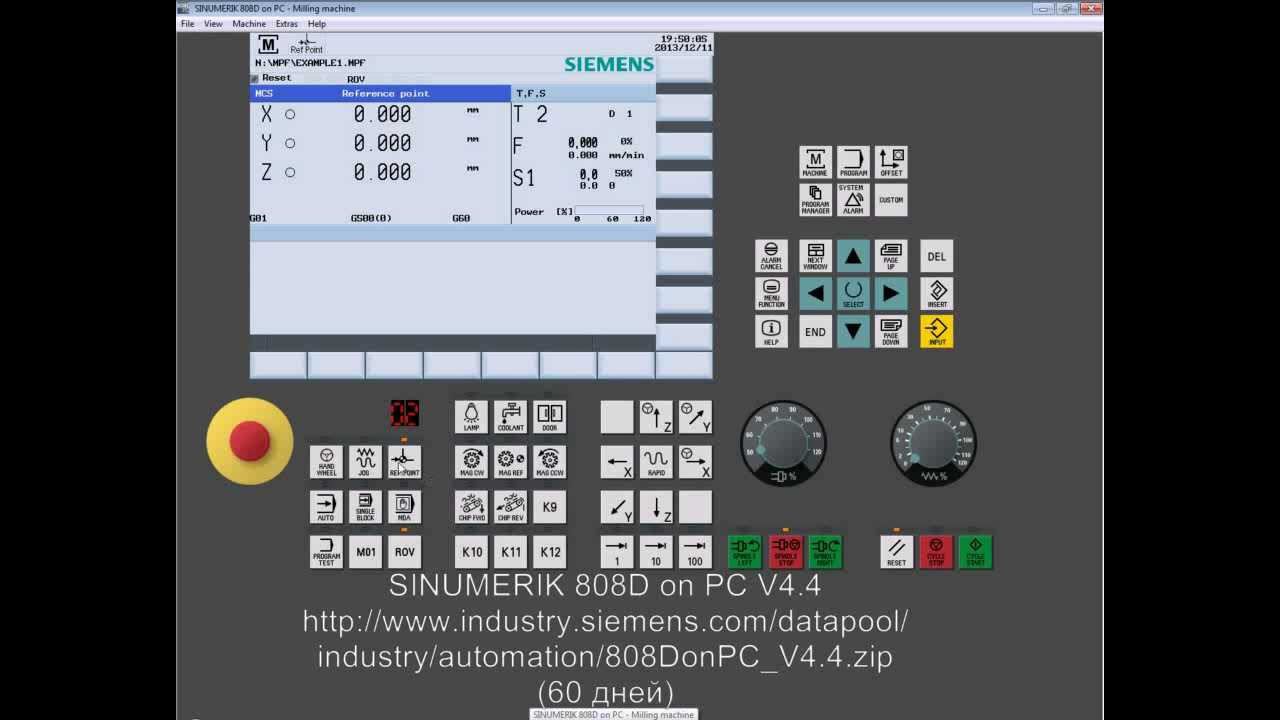This screenshot has width=1280, height=720.
Task: Select the MDA mode key
Action: click(x=404, y=507)
